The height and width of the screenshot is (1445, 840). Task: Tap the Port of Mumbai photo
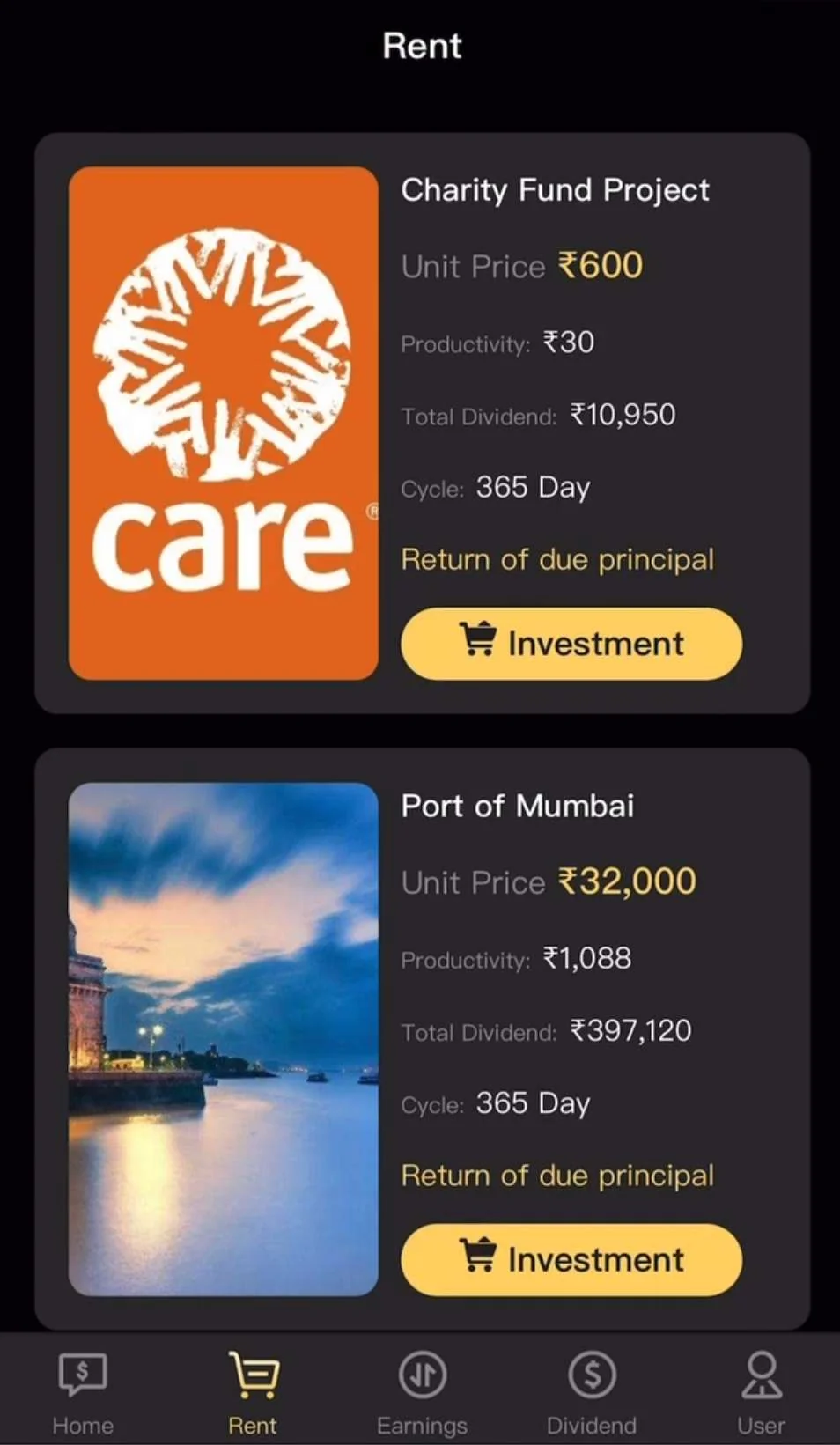224,1039
